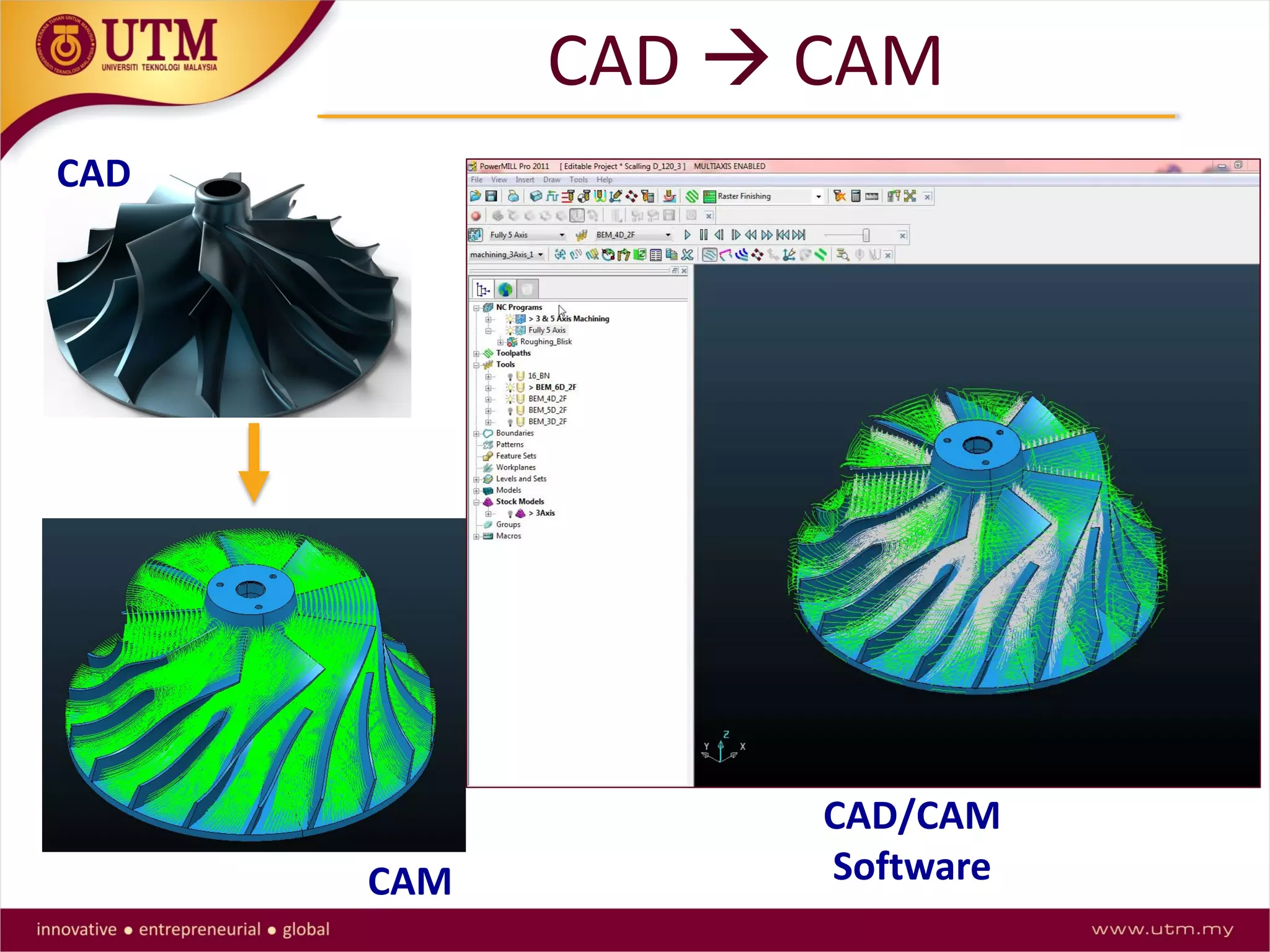Expand the 3 & 5 Axis Machining node
This screenshot has height=952, width=1270.
[489, 320]
